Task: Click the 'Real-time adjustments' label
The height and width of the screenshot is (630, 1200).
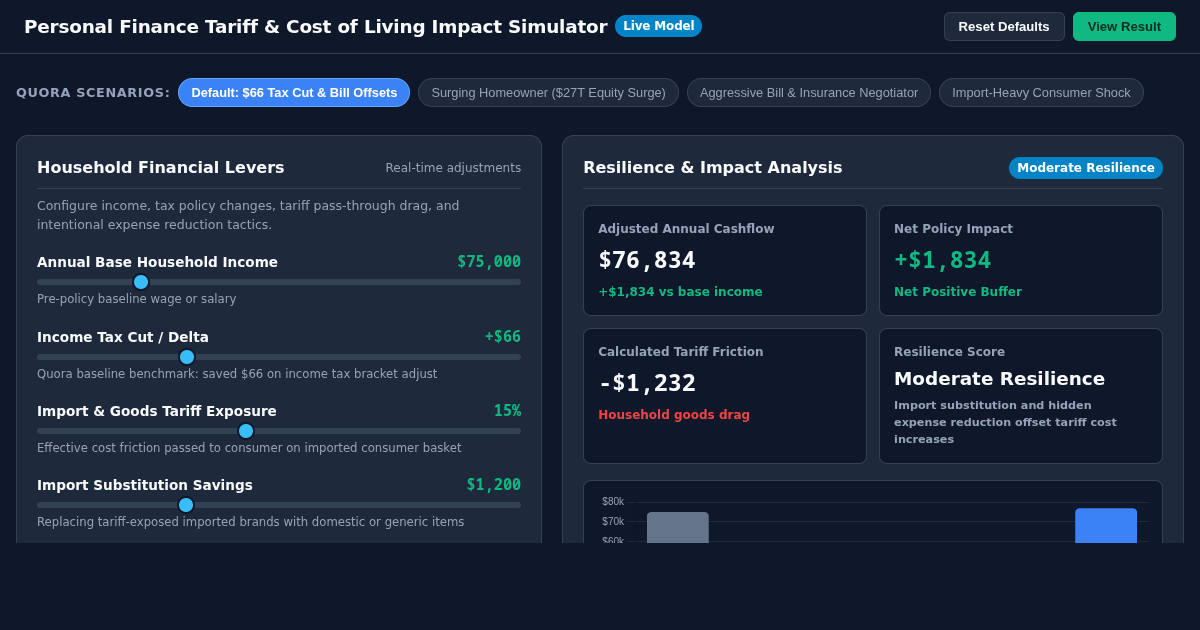Action: click(x=453, y=168)
